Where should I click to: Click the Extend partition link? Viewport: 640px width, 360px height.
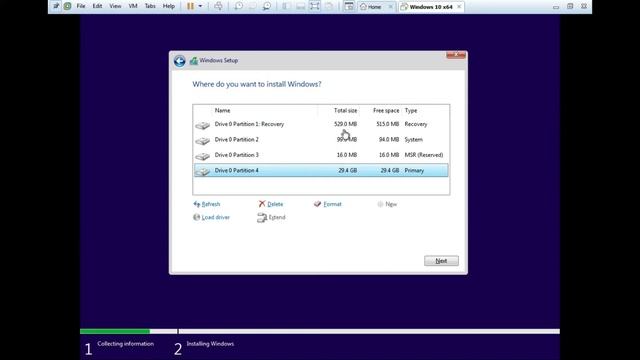pos(277,218)
